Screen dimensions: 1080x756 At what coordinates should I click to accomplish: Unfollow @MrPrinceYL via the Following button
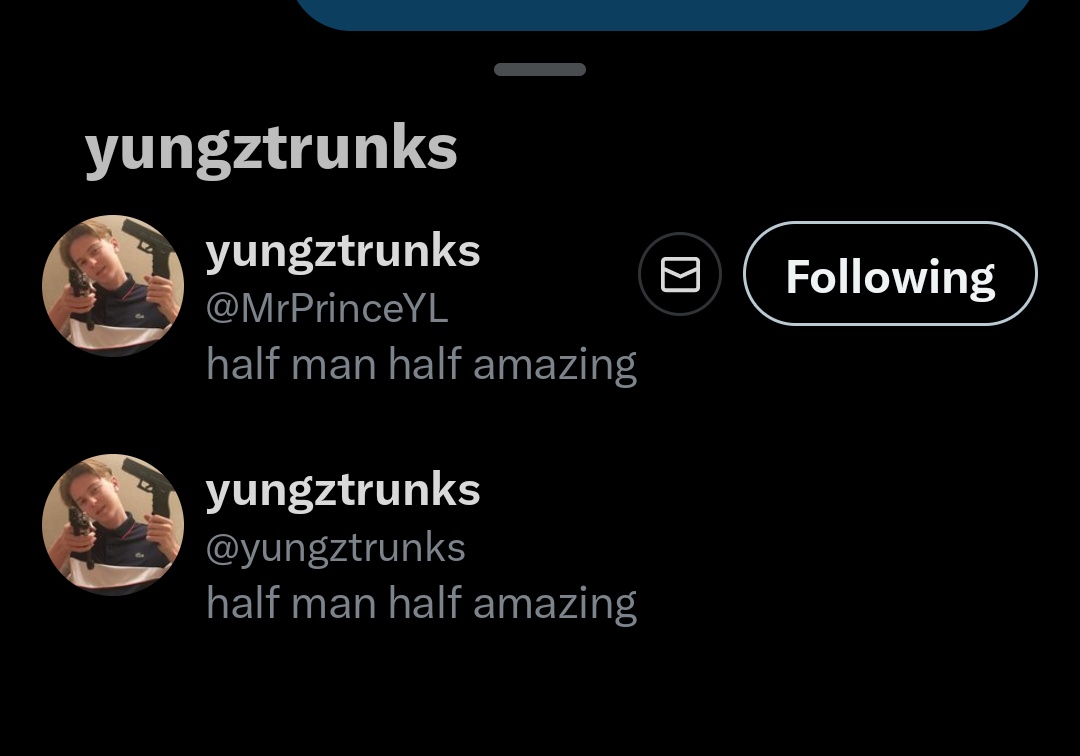pyautogui.click(x=890, y=274)
